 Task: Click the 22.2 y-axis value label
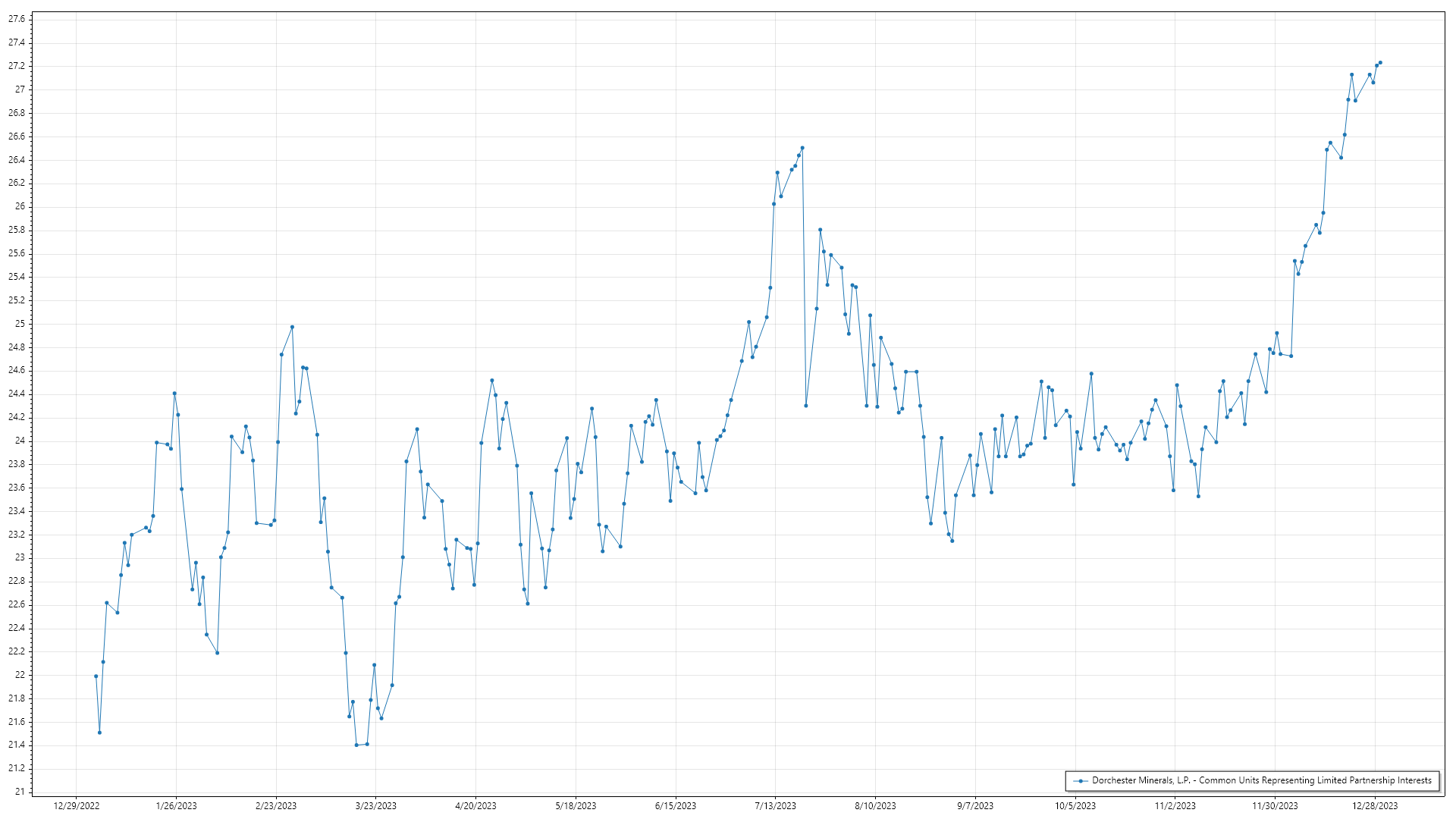point(17,651)
